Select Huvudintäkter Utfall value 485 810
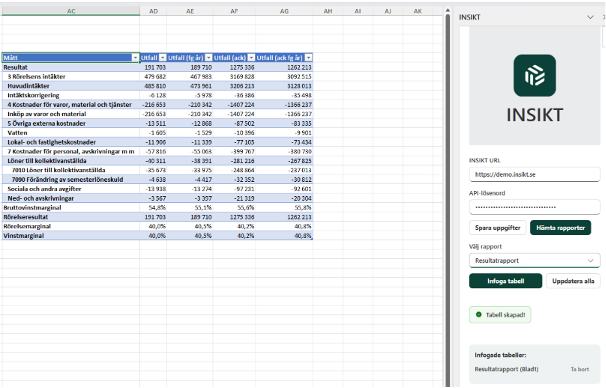606x388 pixels. click(153, 86)
